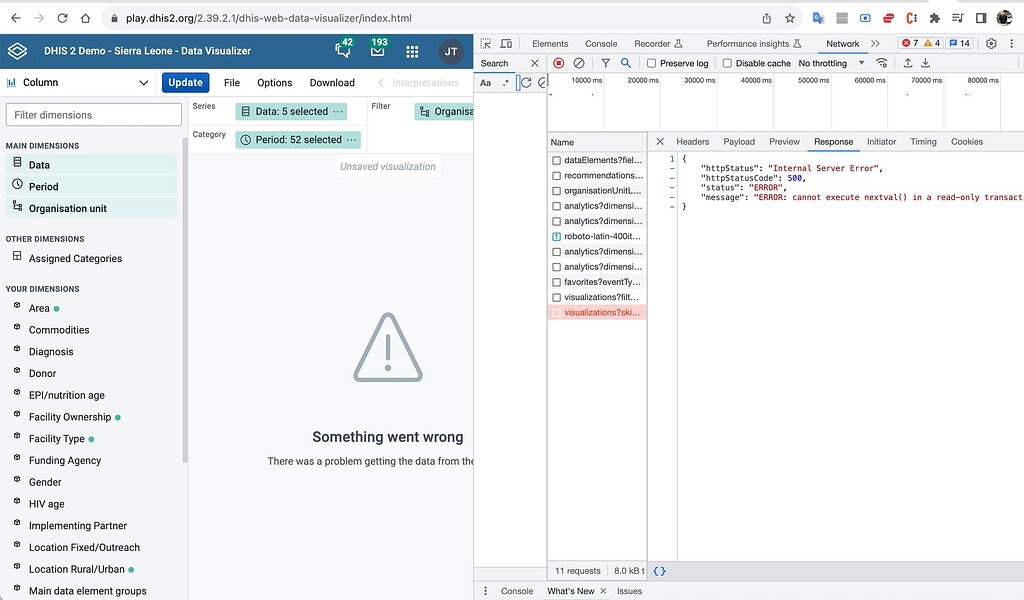Click the DHIS2 messages envelope icon

point(377,51)
